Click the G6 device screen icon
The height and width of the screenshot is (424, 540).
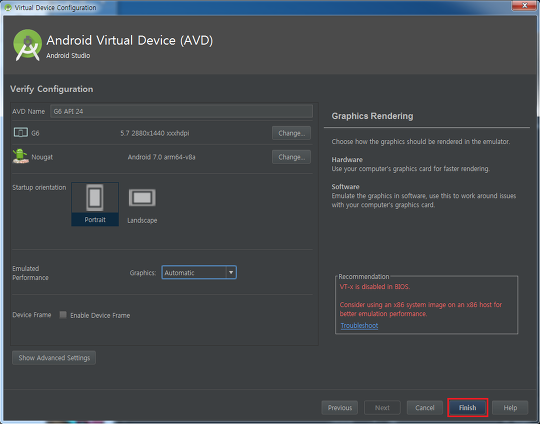[21, 132]
